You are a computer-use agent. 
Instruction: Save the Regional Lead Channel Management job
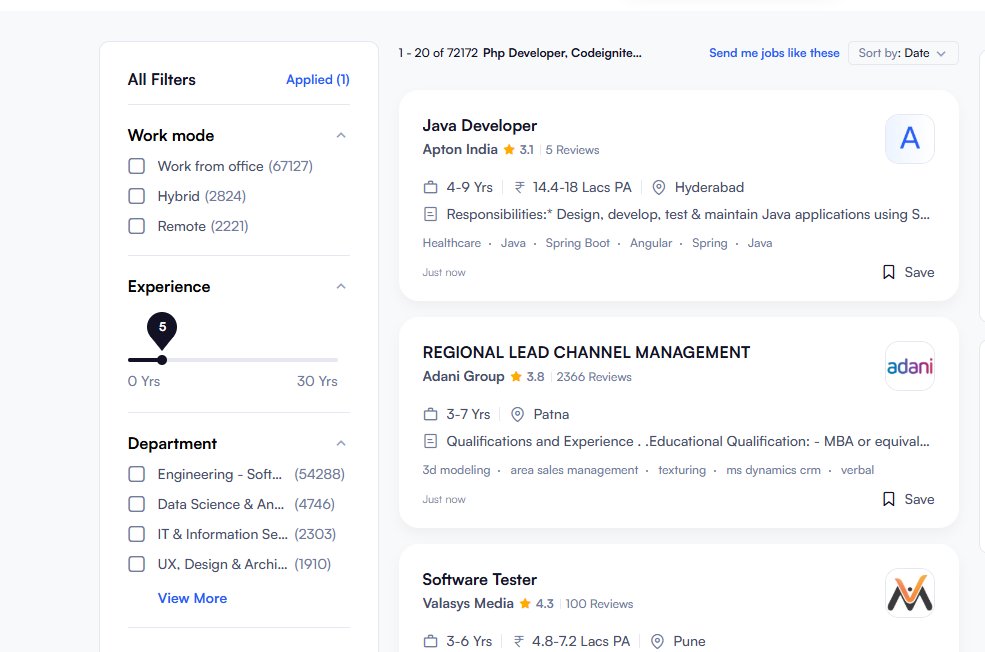pos(908,499)
